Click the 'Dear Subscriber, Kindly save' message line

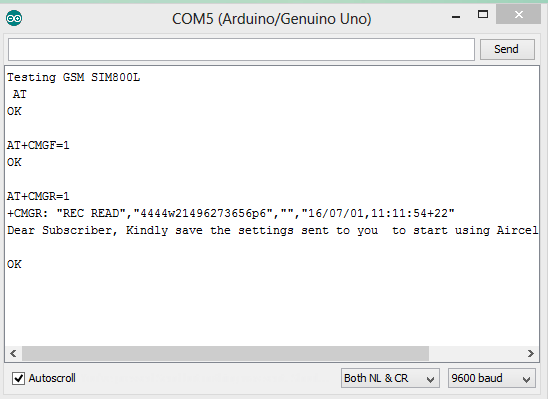(x=273, y=231)
